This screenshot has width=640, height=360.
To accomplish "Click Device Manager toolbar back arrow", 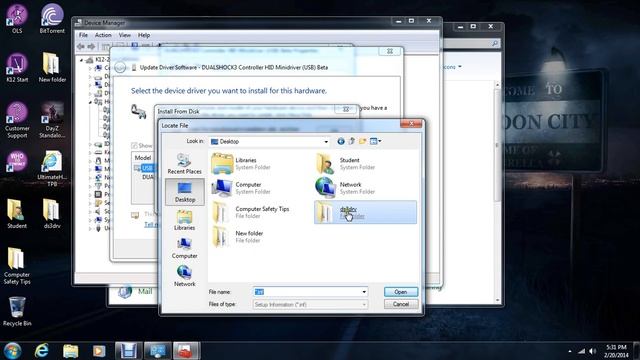I will (x=81, y=47).
